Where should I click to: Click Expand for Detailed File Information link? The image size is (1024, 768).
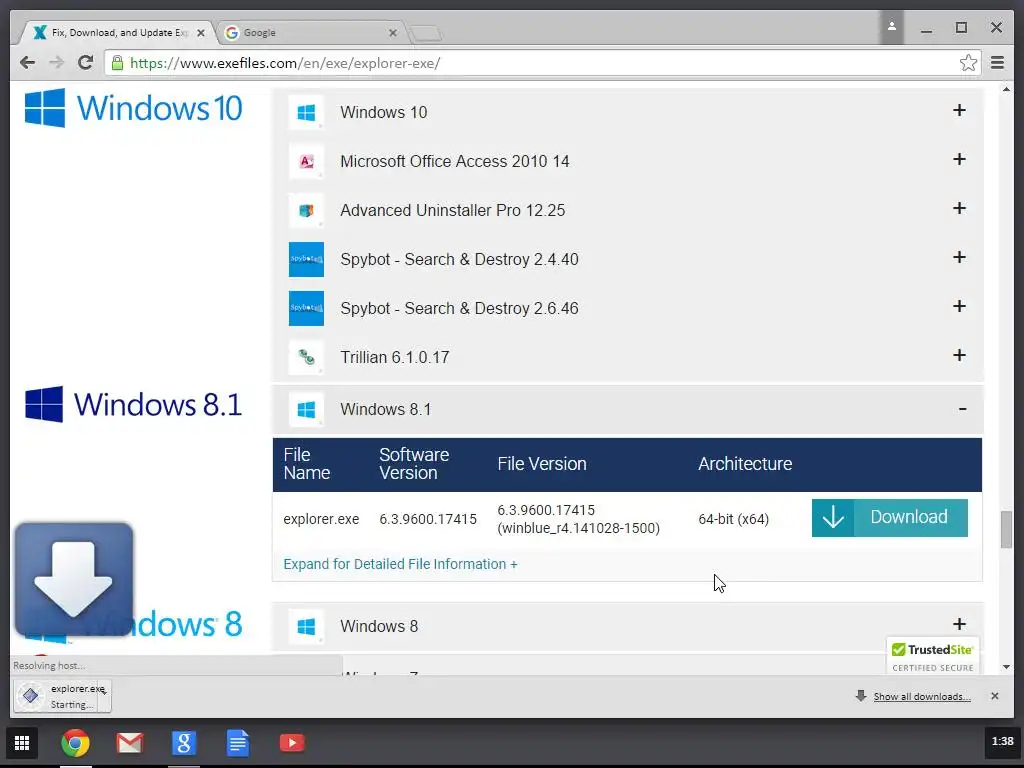[400, 564]
